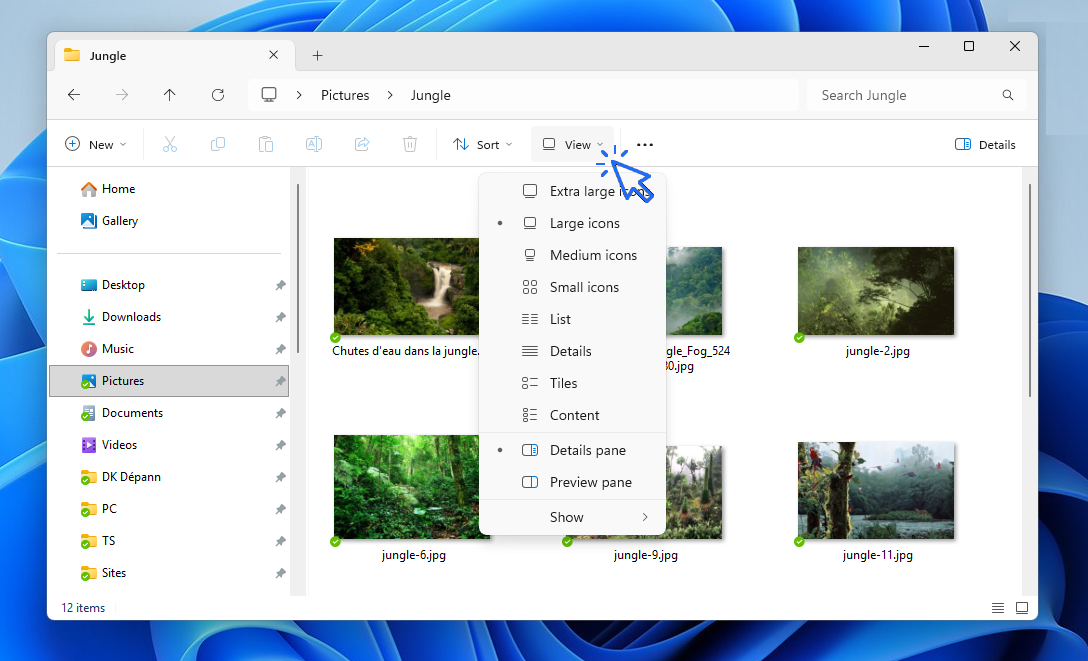Click the Details button on the toolbar

click(x=985, y=145)
